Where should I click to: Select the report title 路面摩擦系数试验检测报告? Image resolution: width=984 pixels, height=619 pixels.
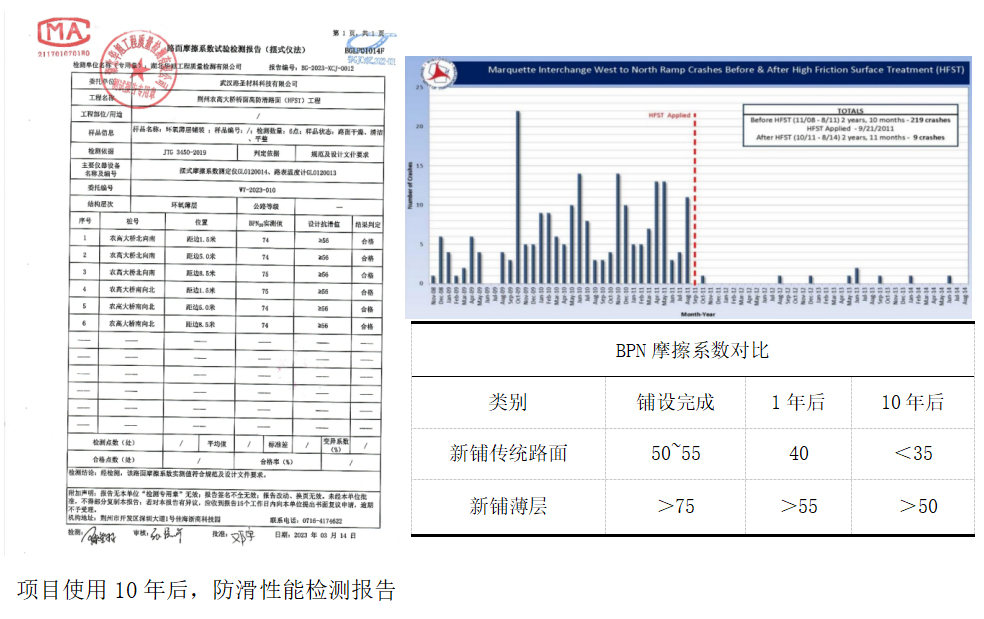236,50
